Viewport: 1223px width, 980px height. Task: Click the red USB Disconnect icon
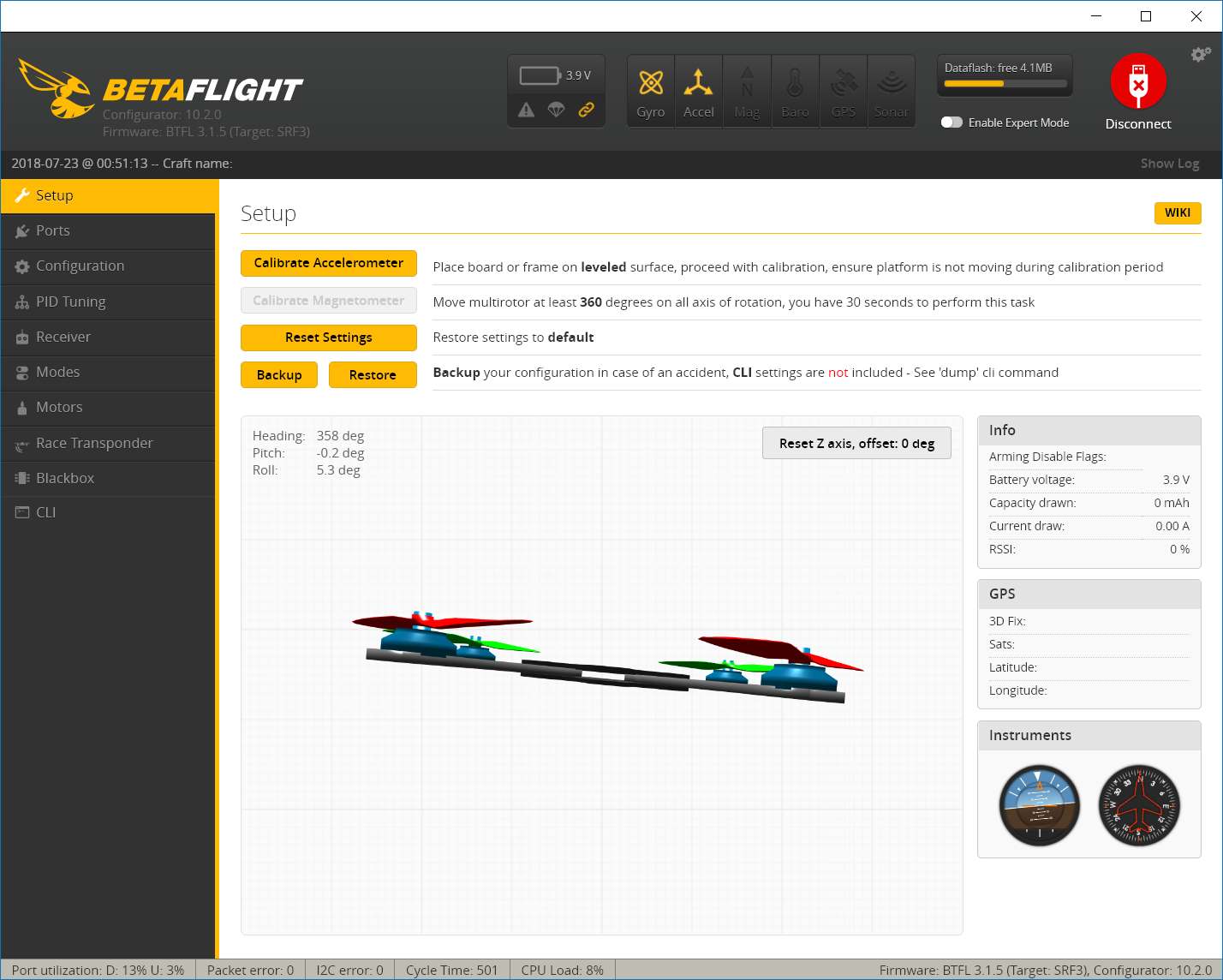1138,81
